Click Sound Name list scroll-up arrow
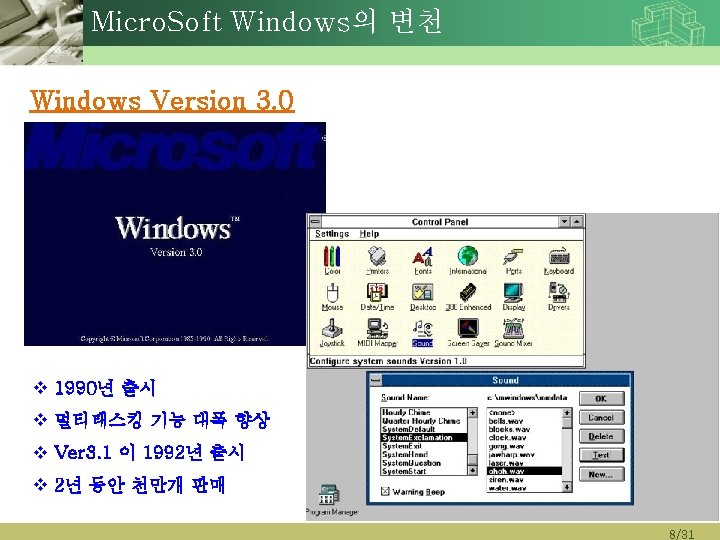Screen dimensions: 720x540 click(x=472, y=413)
